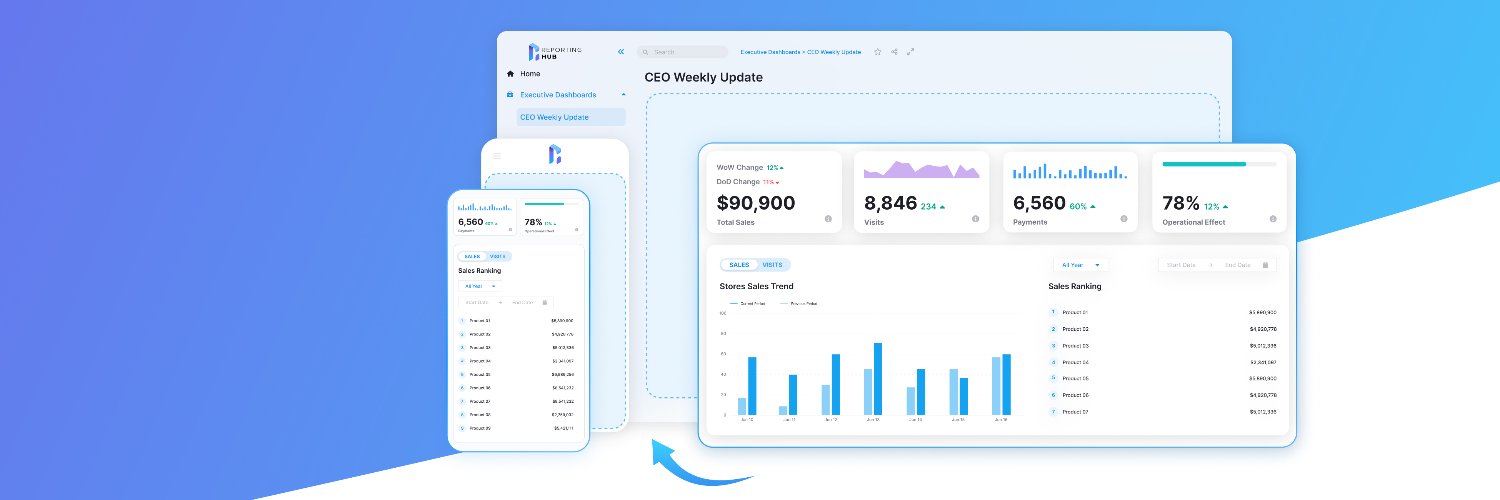Open the hamburger menu on the back phone
This screenshot has height=500, width=1500.
497,155
